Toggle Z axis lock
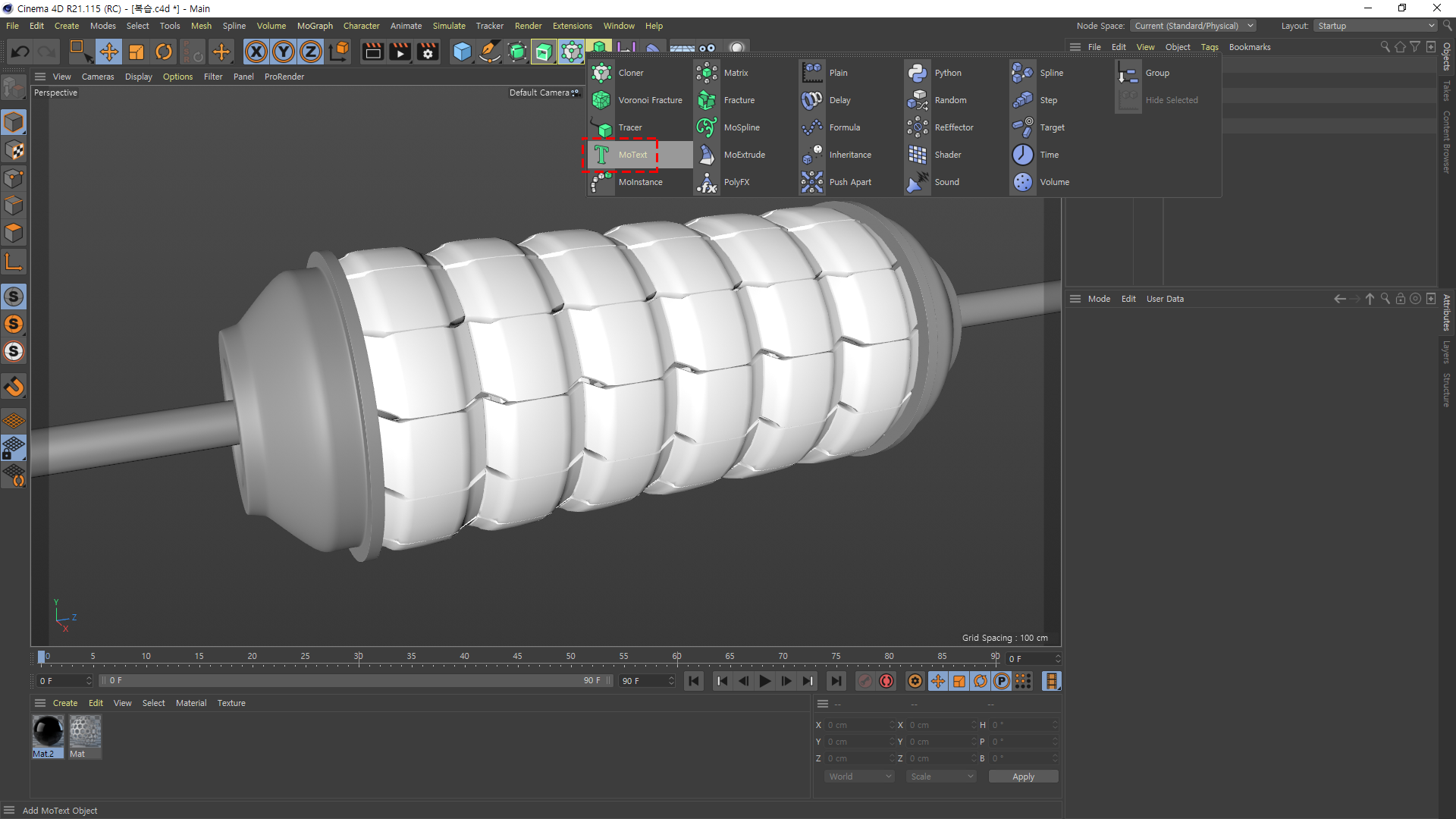Viewport: 1456px width, 819px height. 311,52
